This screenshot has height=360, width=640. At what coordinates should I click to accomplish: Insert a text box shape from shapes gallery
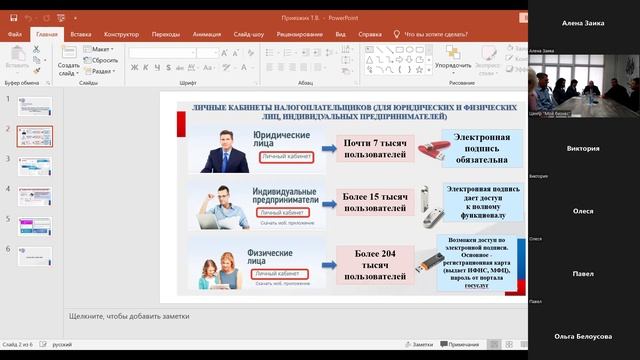369,50
